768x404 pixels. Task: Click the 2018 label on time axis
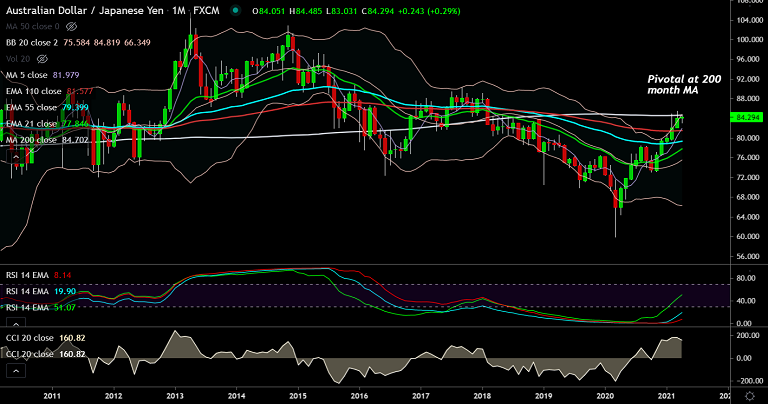[x=482, y=396]
